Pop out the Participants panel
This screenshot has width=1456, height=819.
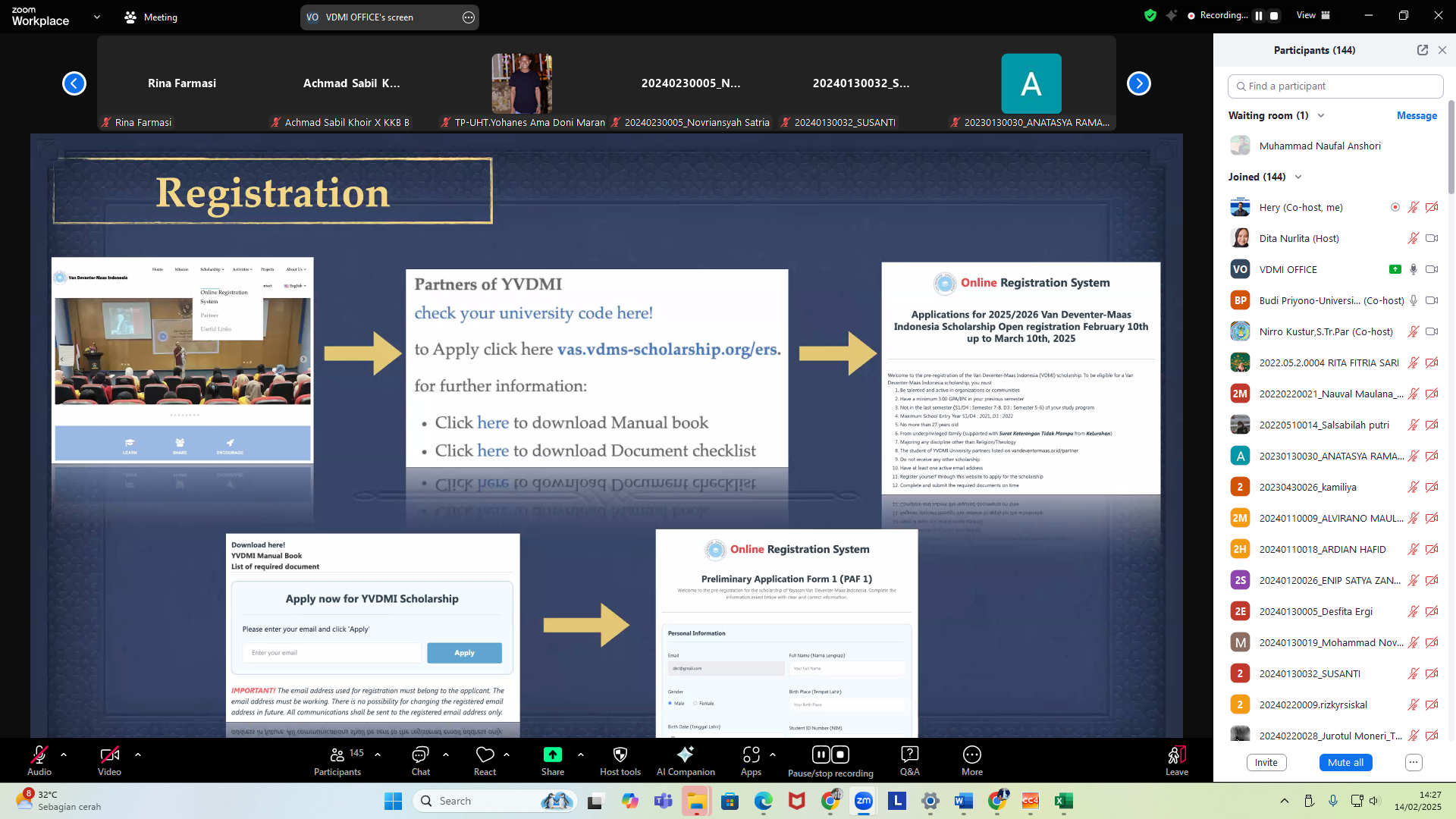click(1422, 50)
